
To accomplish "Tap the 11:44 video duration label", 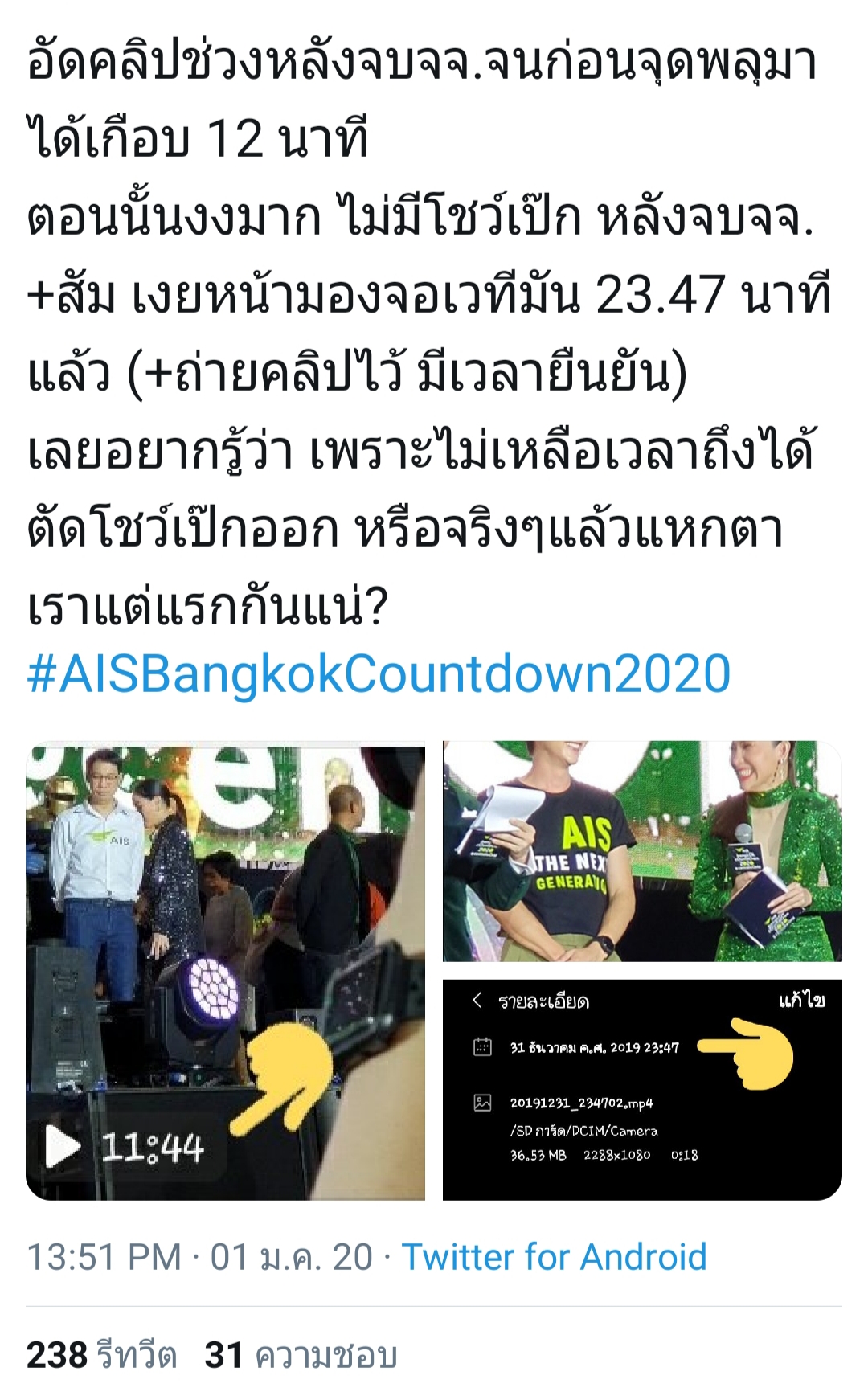I will (153, 1147).
